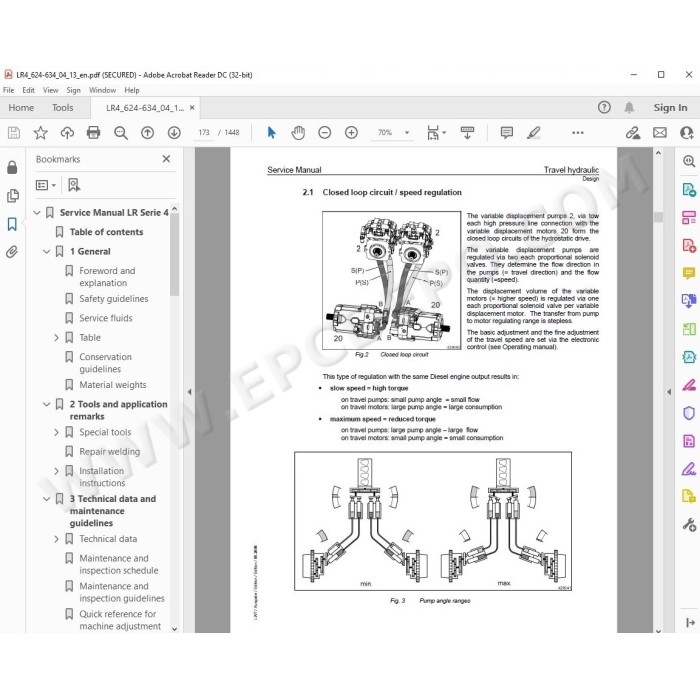Screen dimensions: 700x700
Task: Switch to the Tools tab
Action: point(62,108)
